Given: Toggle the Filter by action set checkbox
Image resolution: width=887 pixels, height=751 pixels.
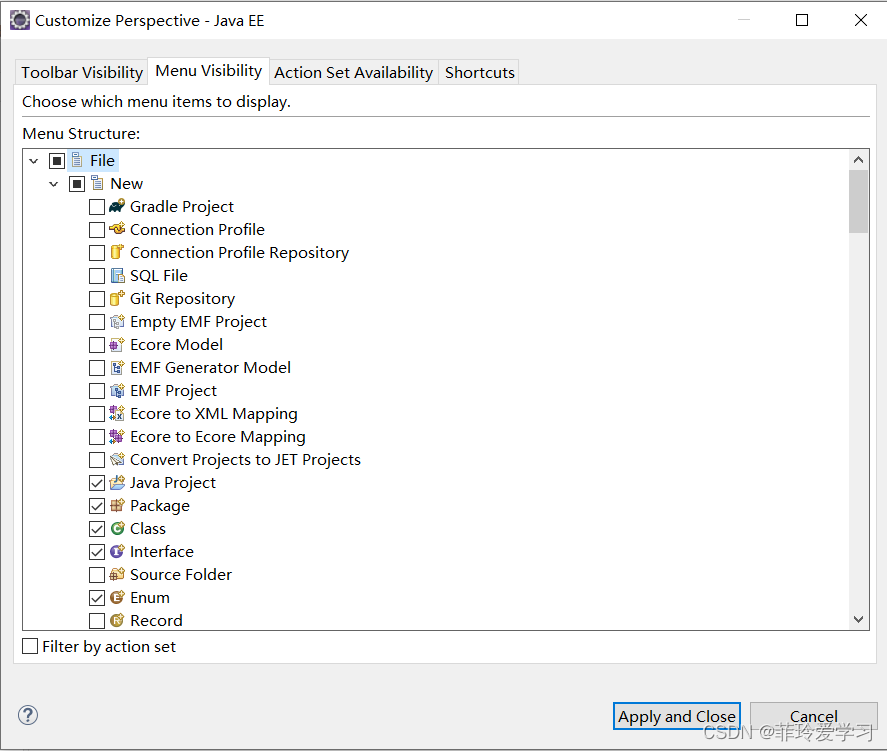Looking at the screenshot, I should point(30,646).
